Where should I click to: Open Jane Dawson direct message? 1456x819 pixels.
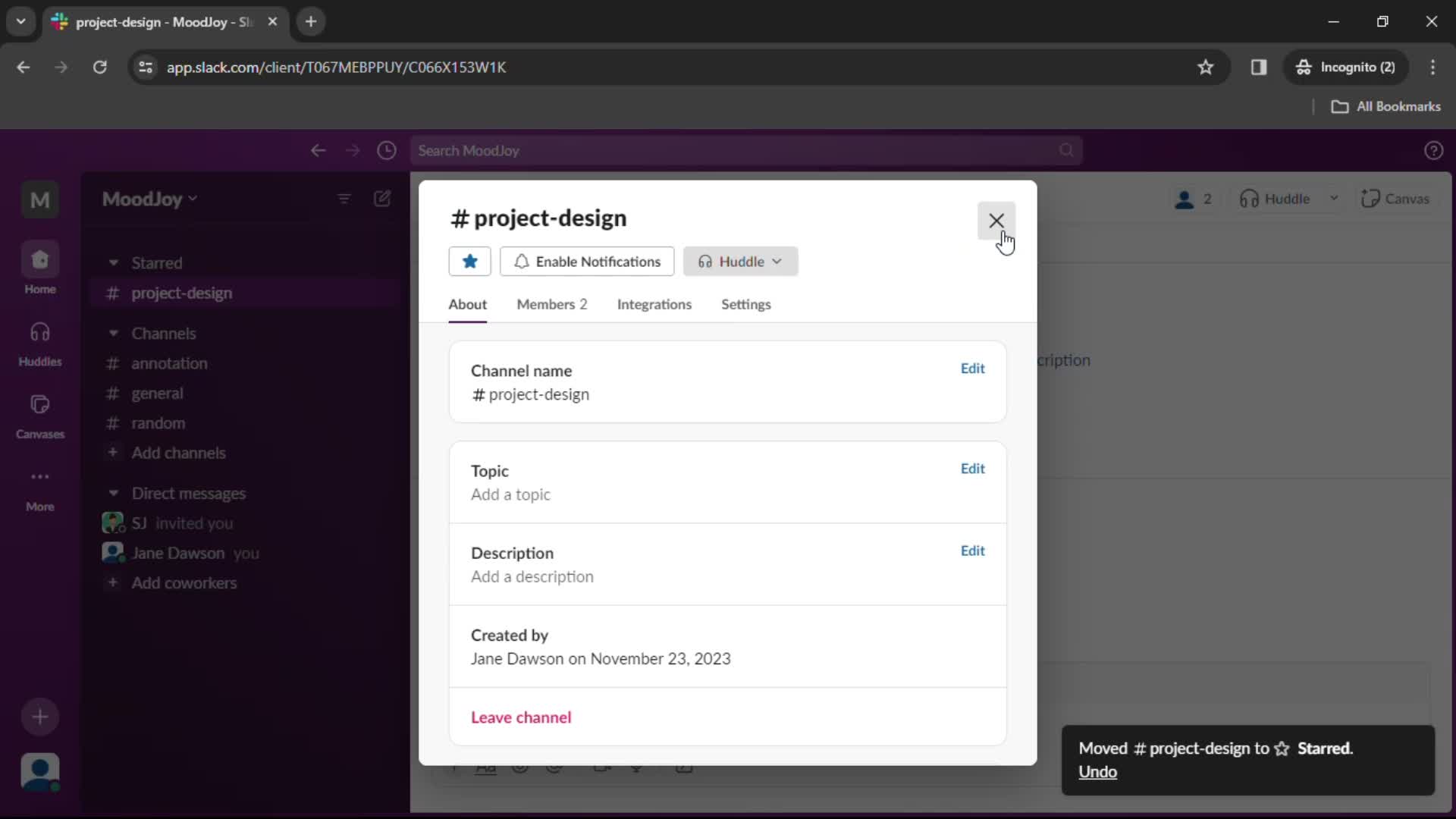(244, 553)
